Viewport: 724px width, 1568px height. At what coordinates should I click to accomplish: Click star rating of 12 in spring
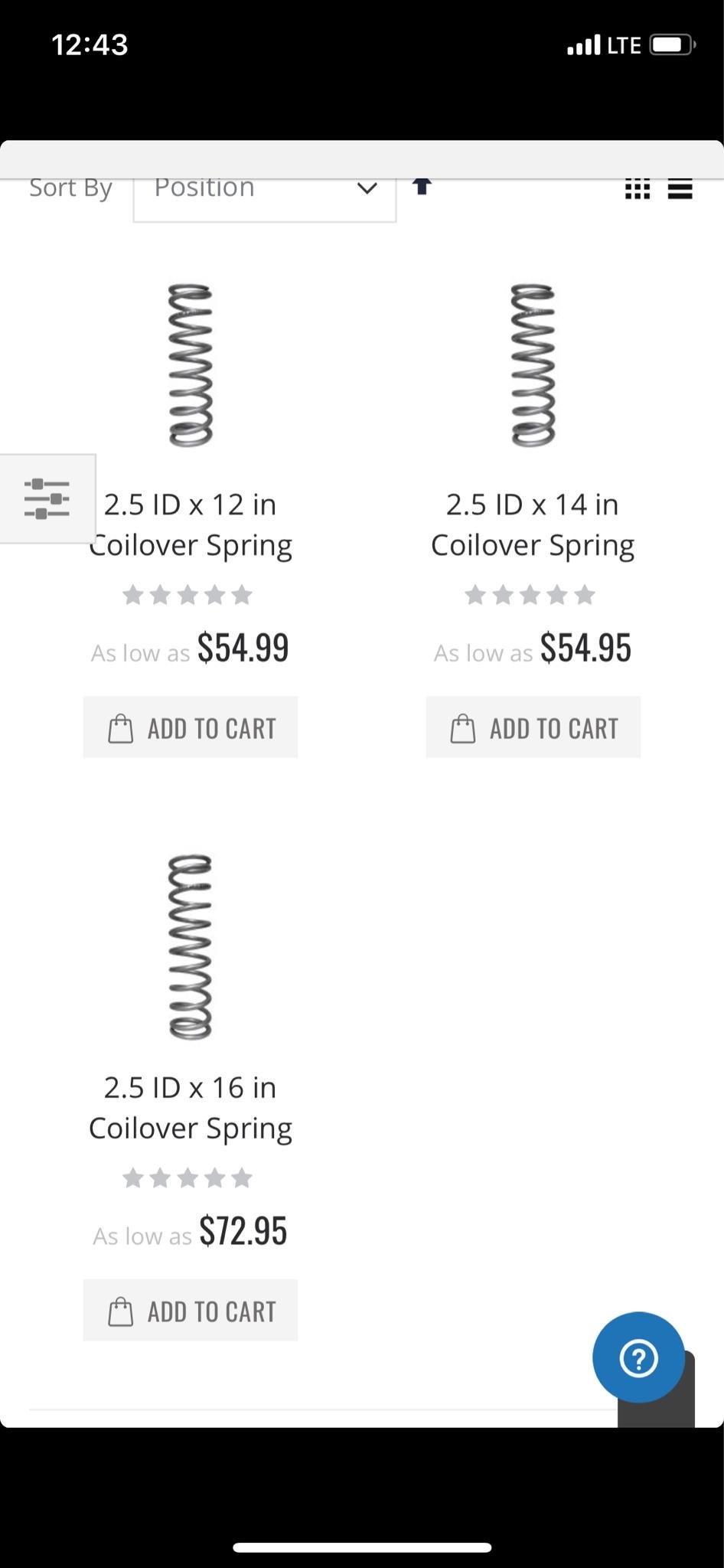(x=188, y=595)
